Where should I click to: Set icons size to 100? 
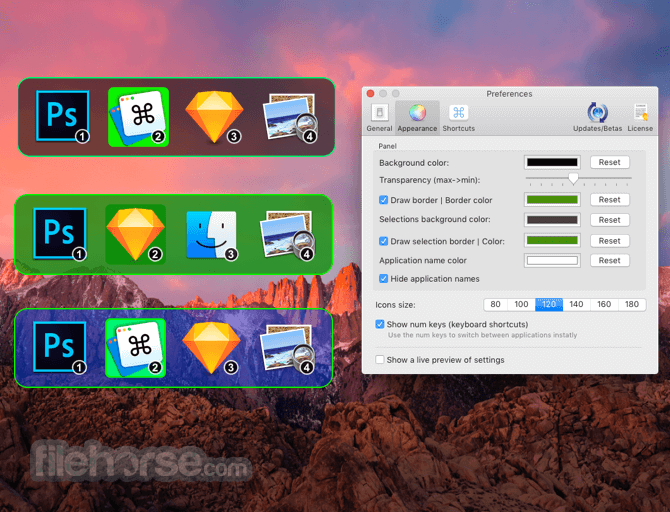tap(521, 304)
